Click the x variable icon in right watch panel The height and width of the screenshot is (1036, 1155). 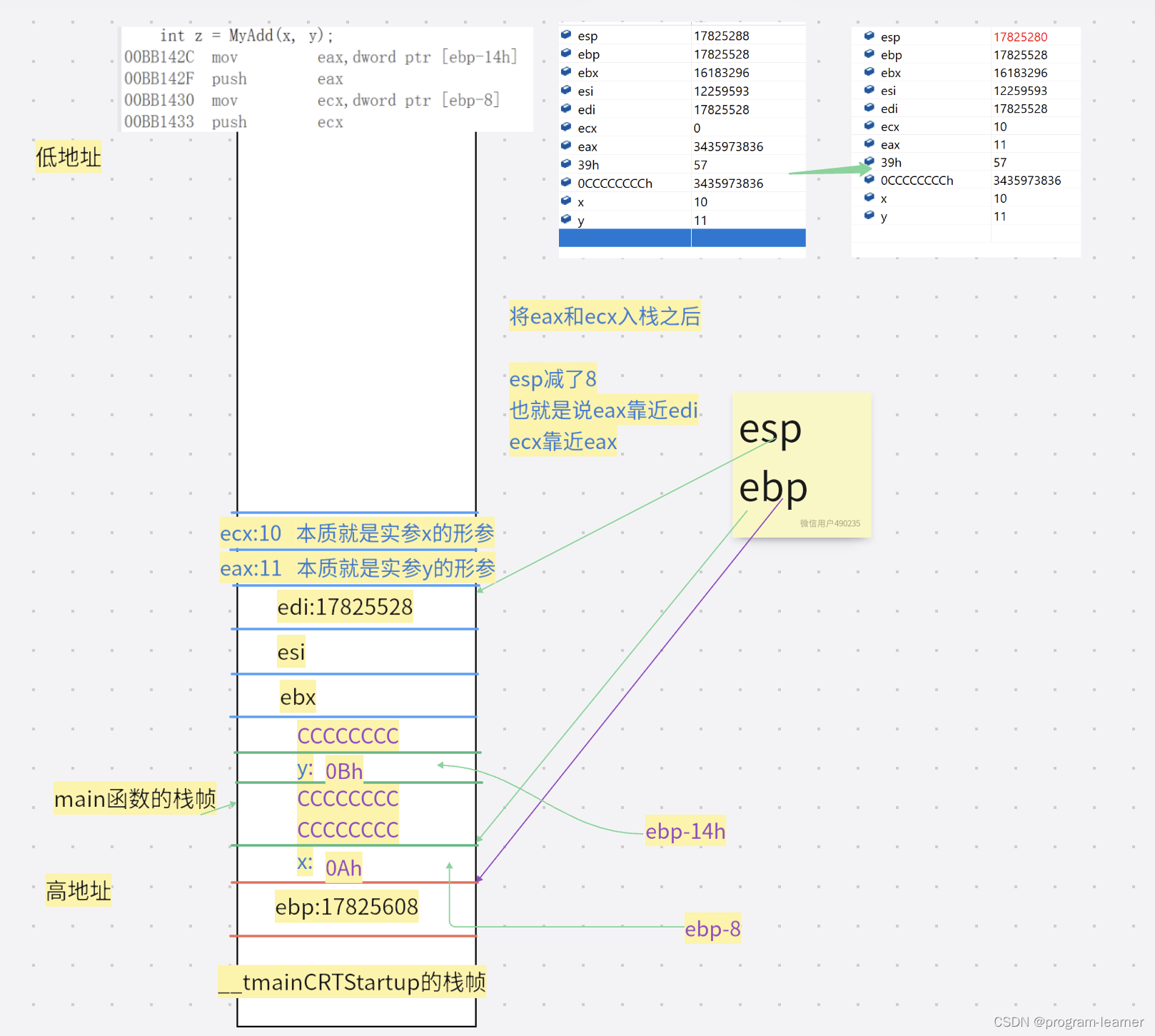[869, 197]
